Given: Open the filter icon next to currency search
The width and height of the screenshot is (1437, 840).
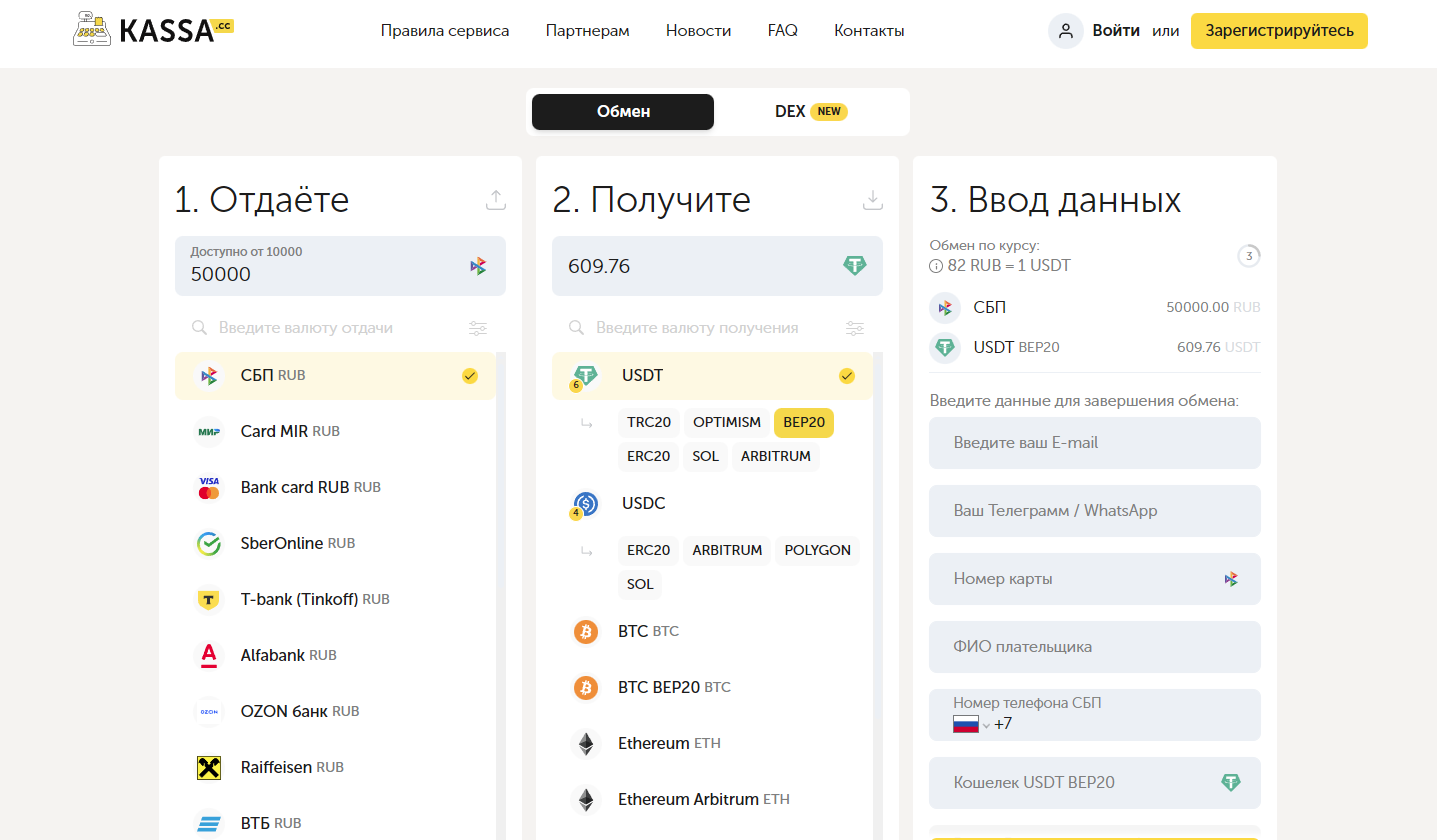Looking at the screenshot, I should 477,328.
